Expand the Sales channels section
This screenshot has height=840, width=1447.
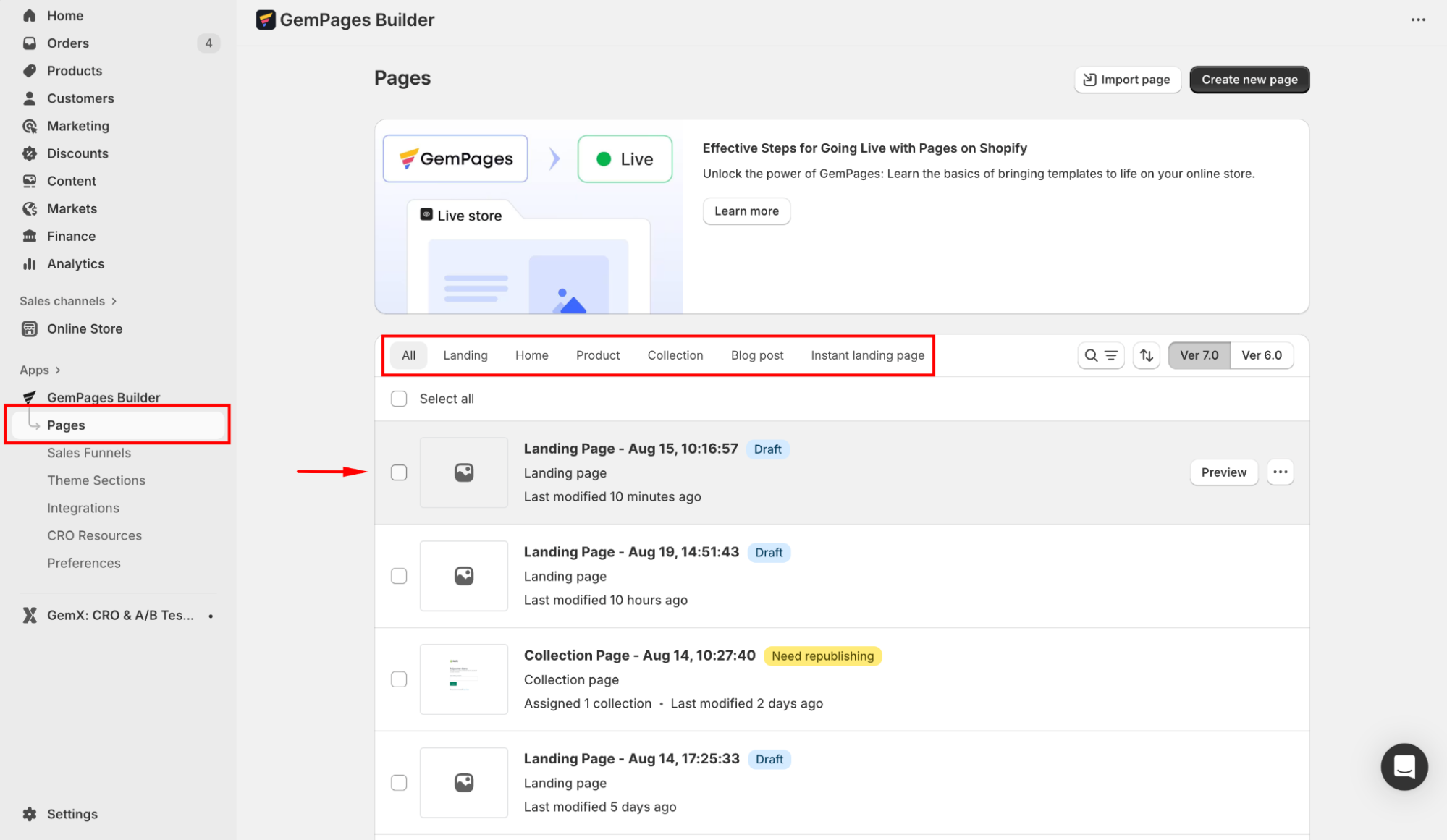tap(114, 301)
